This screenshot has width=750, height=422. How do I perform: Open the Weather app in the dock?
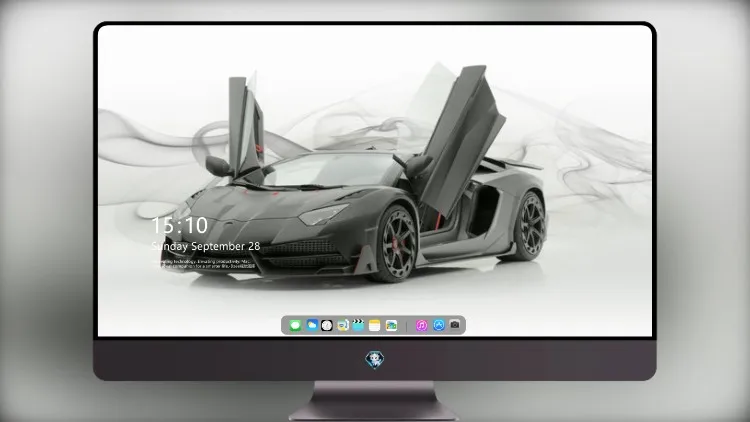[312, 325]
